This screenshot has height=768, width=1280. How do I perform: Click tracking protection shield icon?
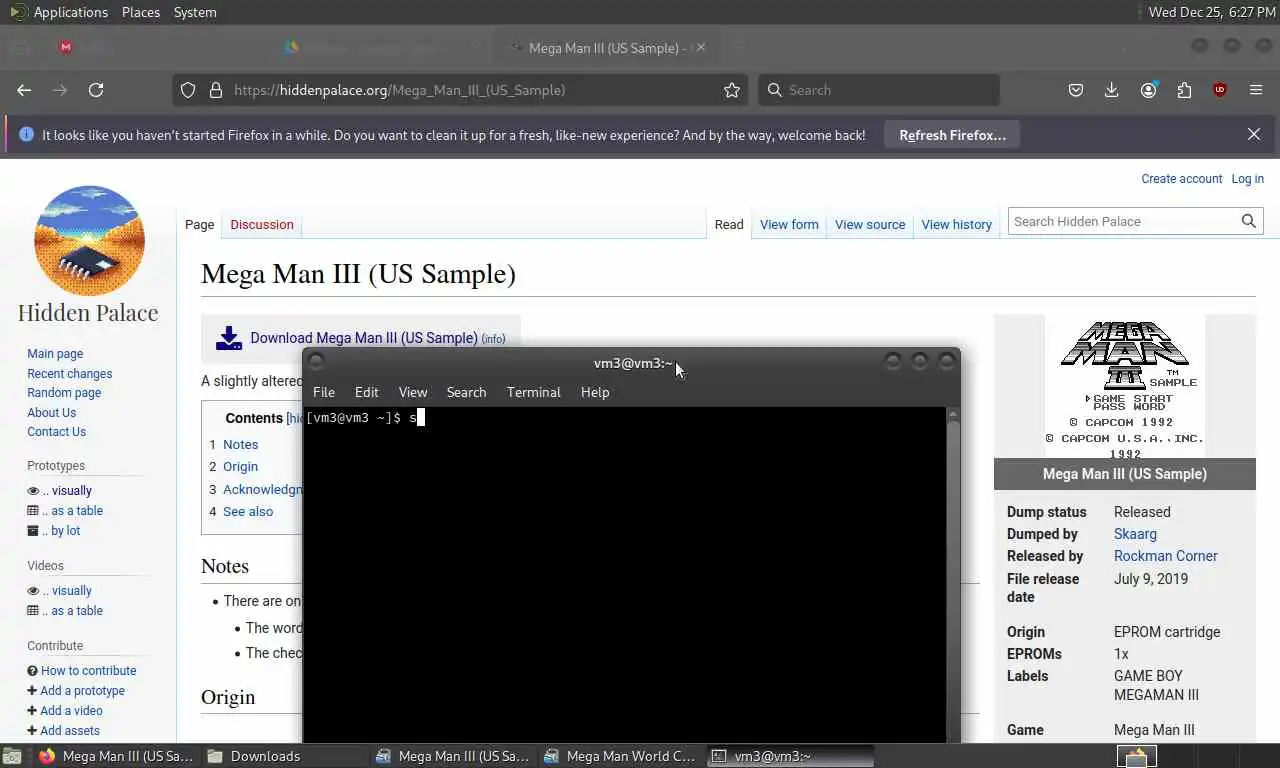click(x=187, y=90)
